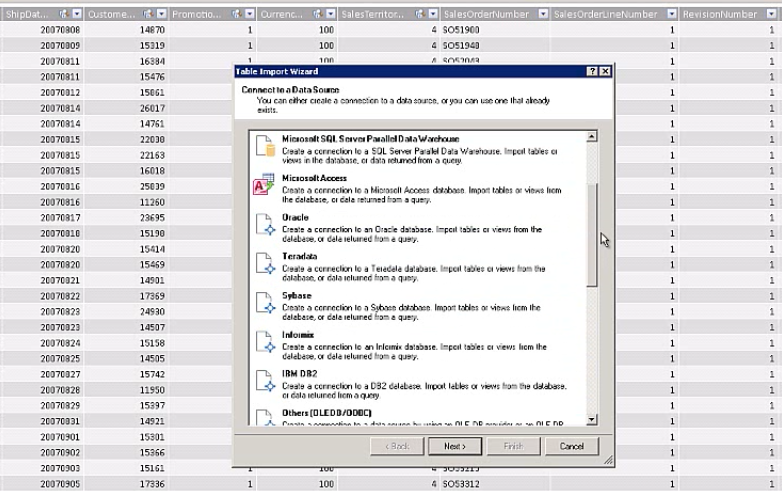This screenshot has height=491, width=782.
Task: Open the SalesTerritoryKey column filter dropdown
Action: (x=433, y=14)
